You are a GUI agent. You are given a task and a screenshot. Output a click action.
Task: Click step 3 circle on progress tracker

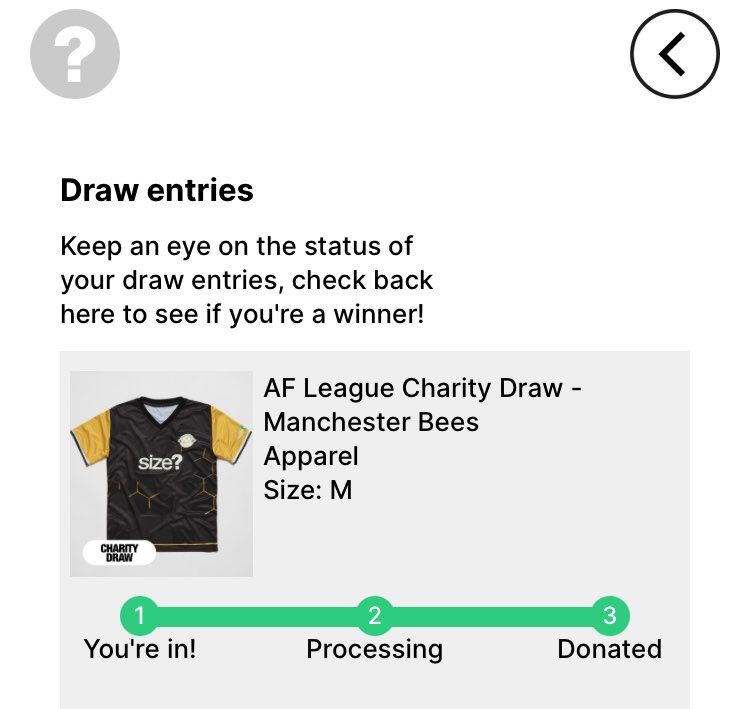click(610, 616)
